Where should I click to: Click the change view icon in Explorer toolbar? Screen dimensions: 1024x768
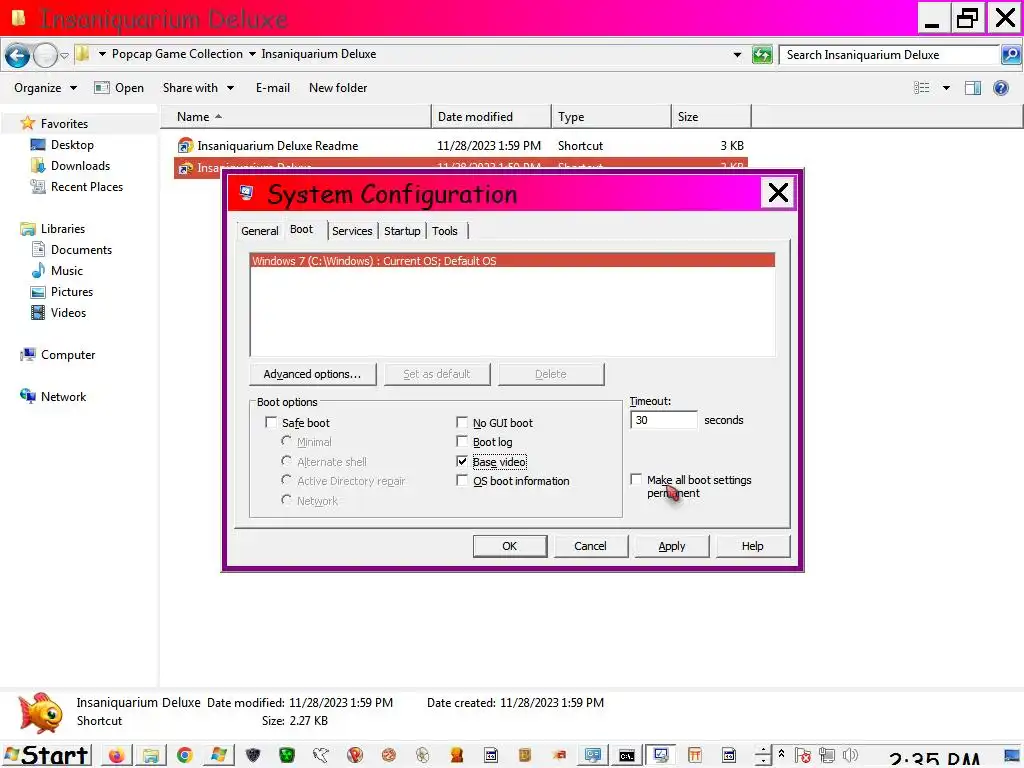coord(921,88)
